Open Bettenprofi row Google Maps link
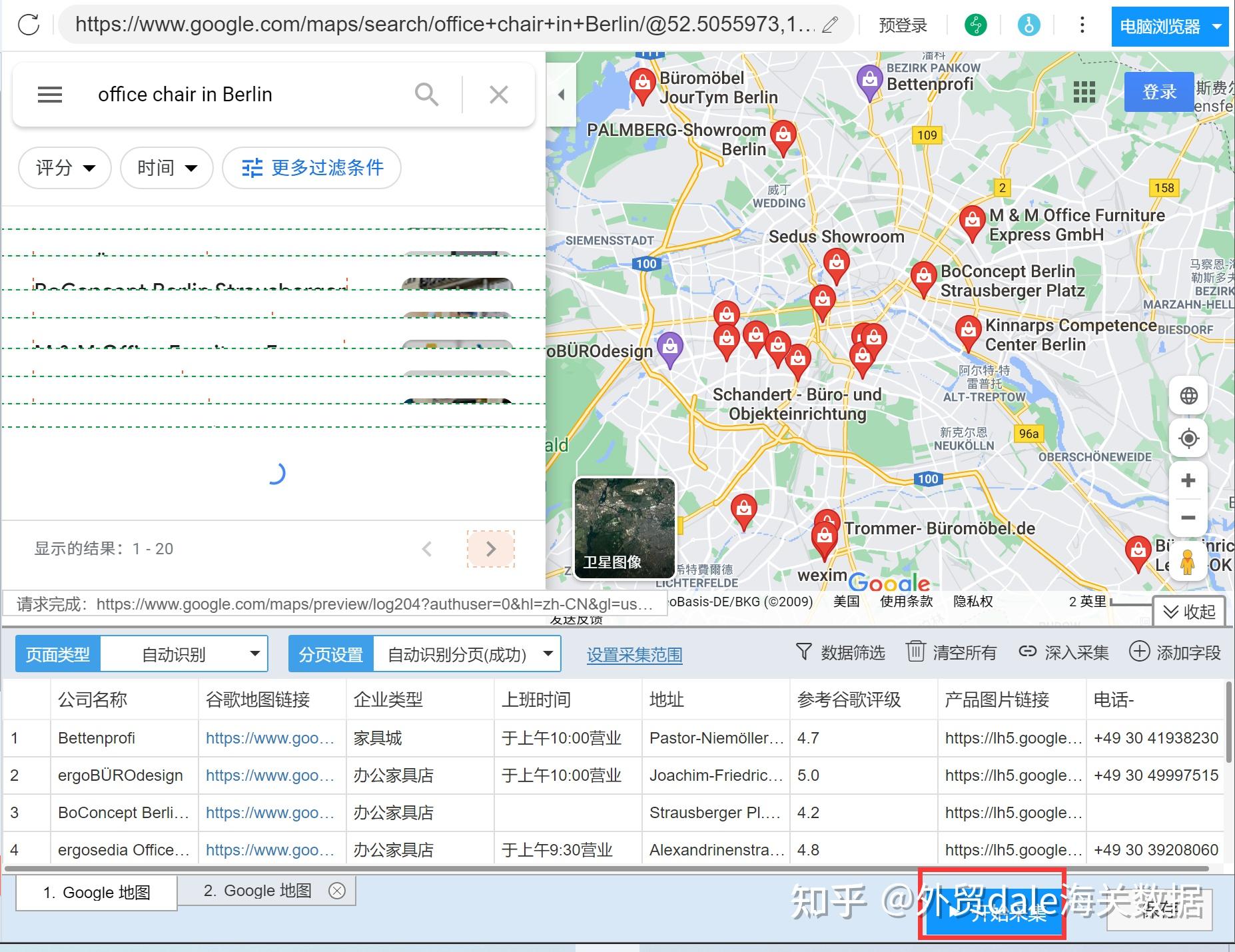Screen dimensions: 1235x952 click(270, 738)
